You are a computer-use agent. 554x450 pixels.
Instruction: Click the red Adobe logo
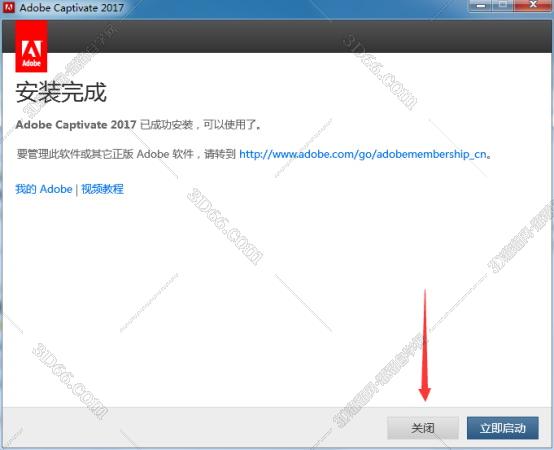(31, 46)
